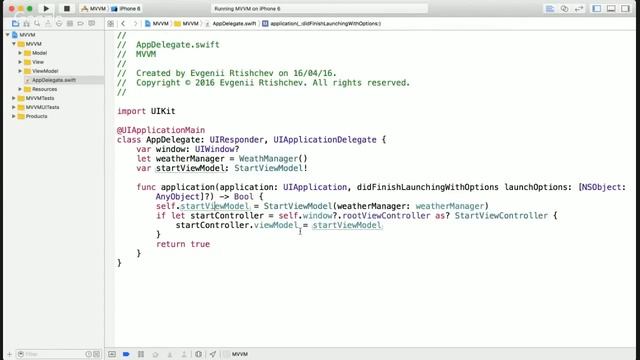Image resolution: width=640 pixels, height=360 pixels.
Task: Open the Find navigator
Action: point(37,24)
